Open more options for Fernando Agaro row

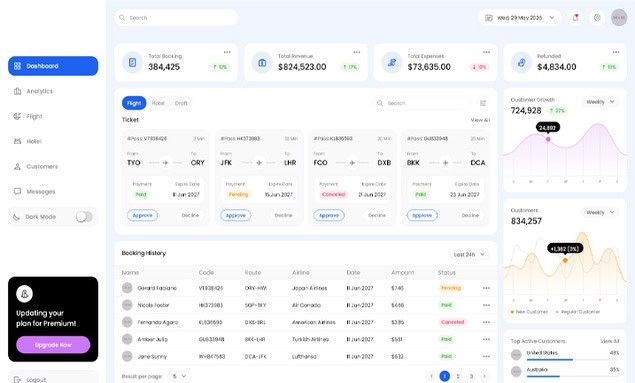(x=486, y=322)
